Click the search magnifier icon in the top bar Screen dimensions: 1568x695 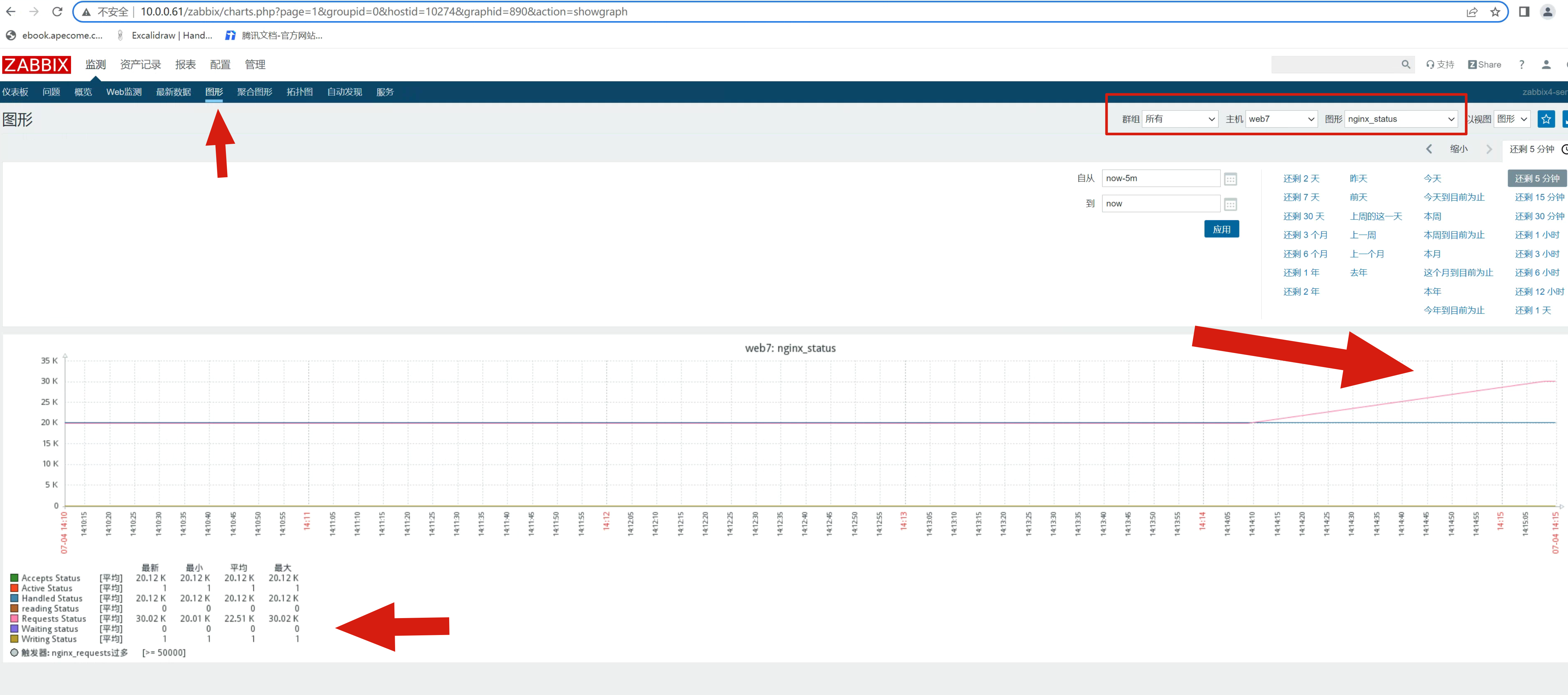pos(1405,65)
